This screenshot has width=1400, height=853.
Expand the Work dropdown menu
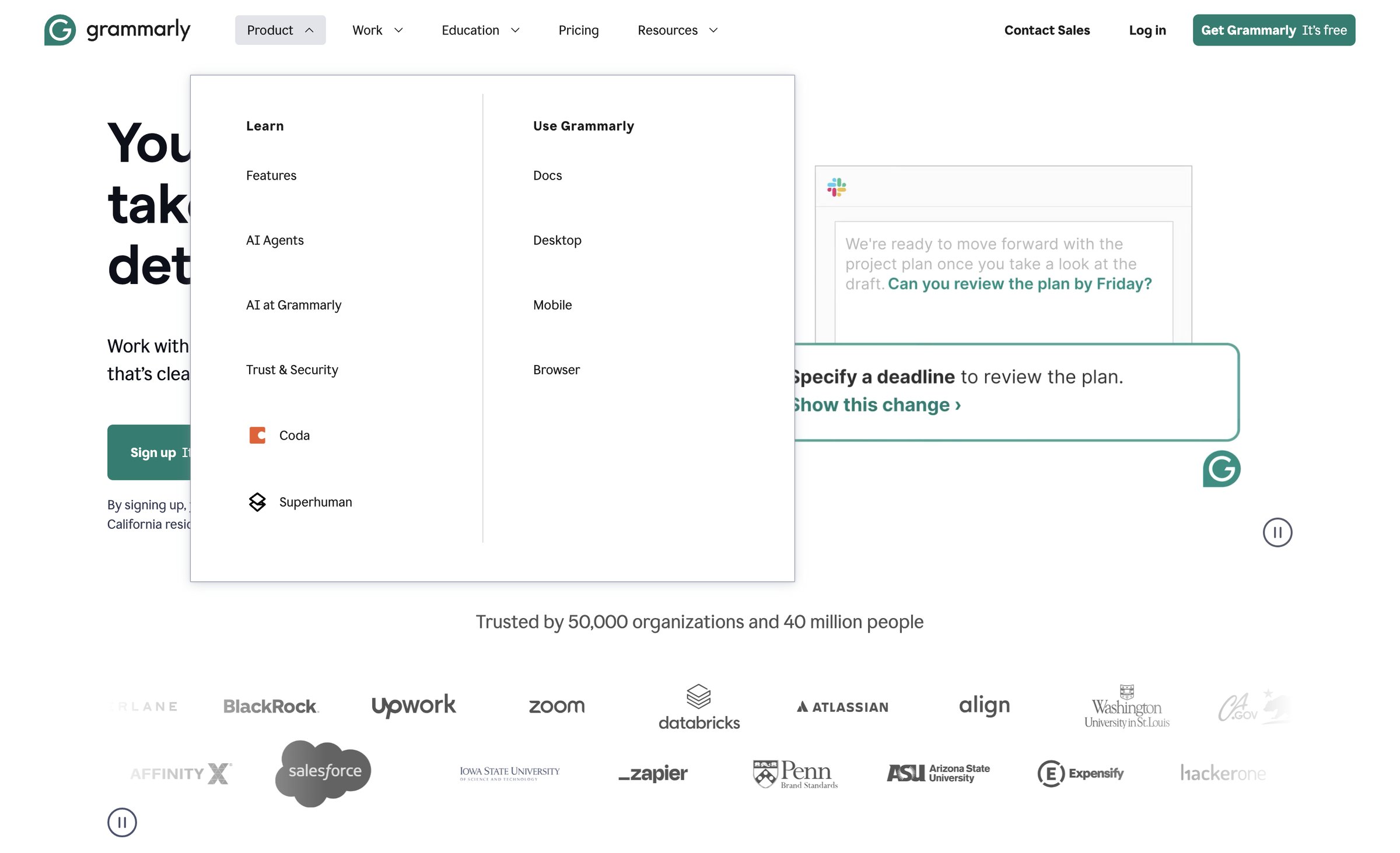[377, 30]
